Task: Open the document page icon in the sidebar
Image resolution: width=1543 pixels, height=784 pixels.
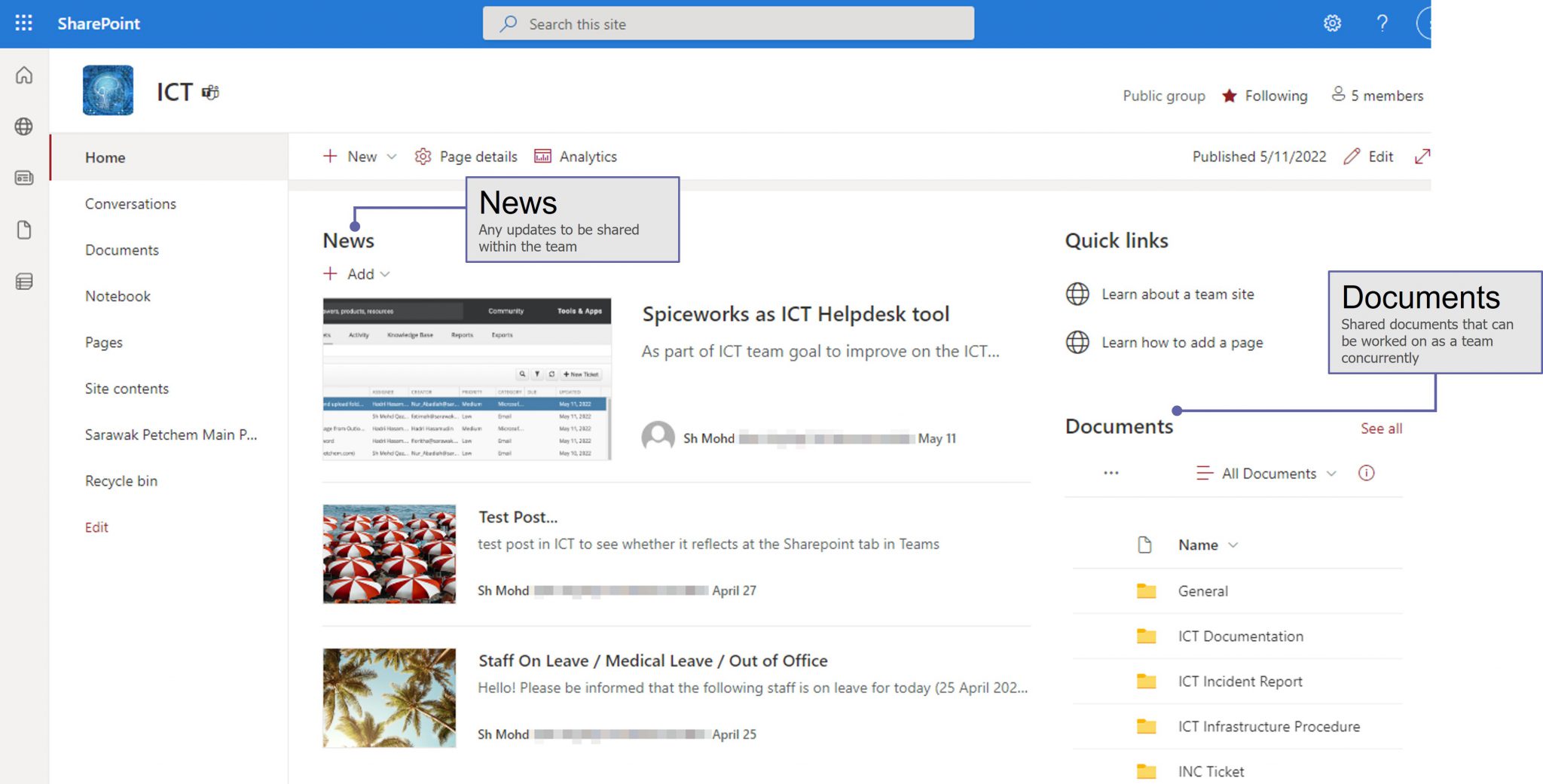Action: [24, 230]
